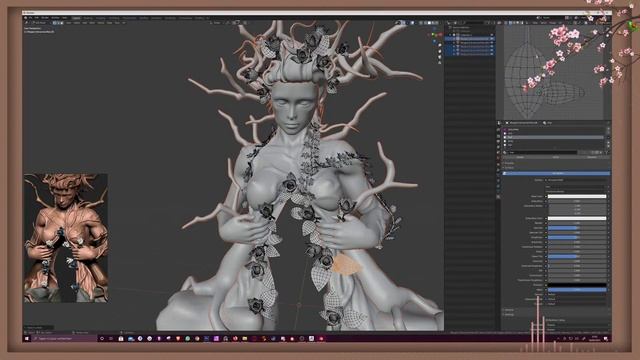Open the File menu
The image size is (640, 360).
[x=31, y=18]
